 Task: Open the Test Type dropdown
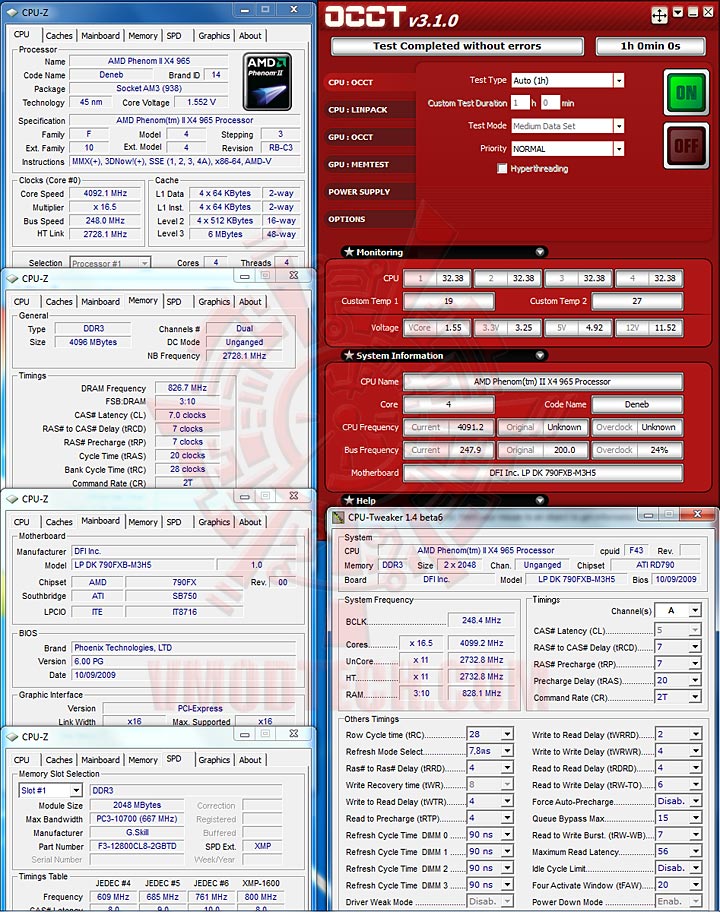(619, 80)
